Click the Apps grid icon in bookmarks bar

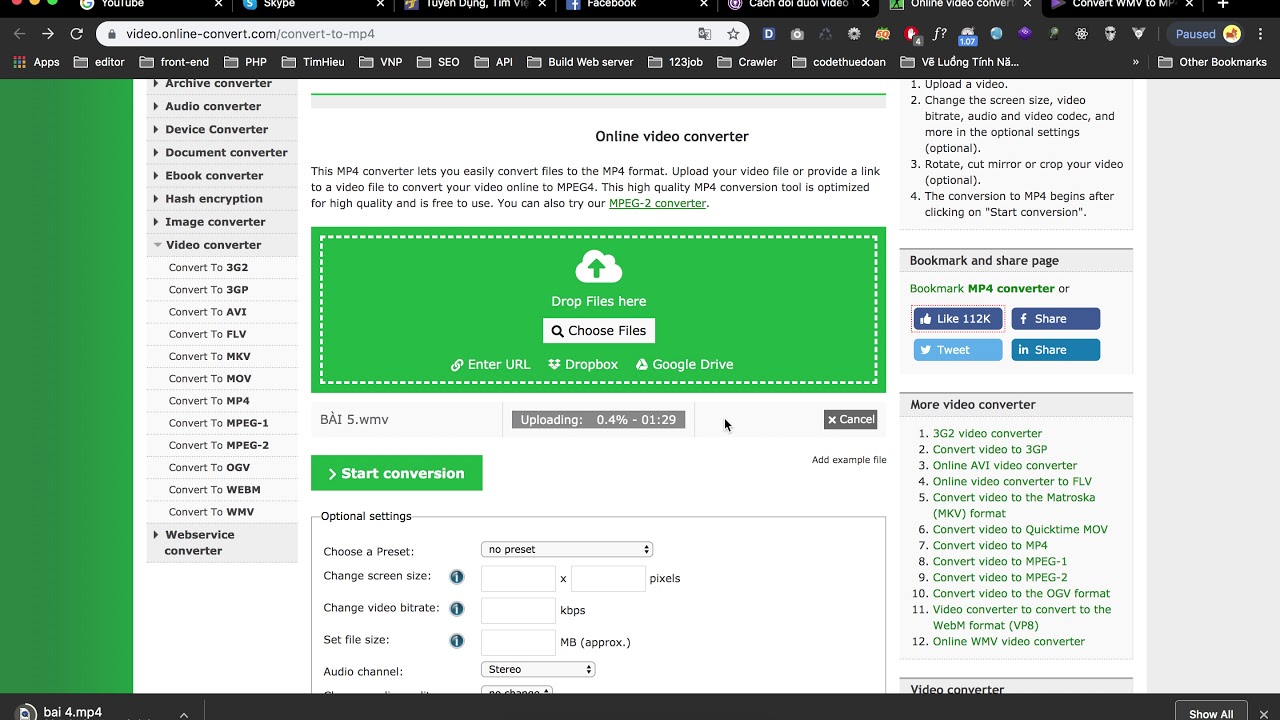pos(19,62)
